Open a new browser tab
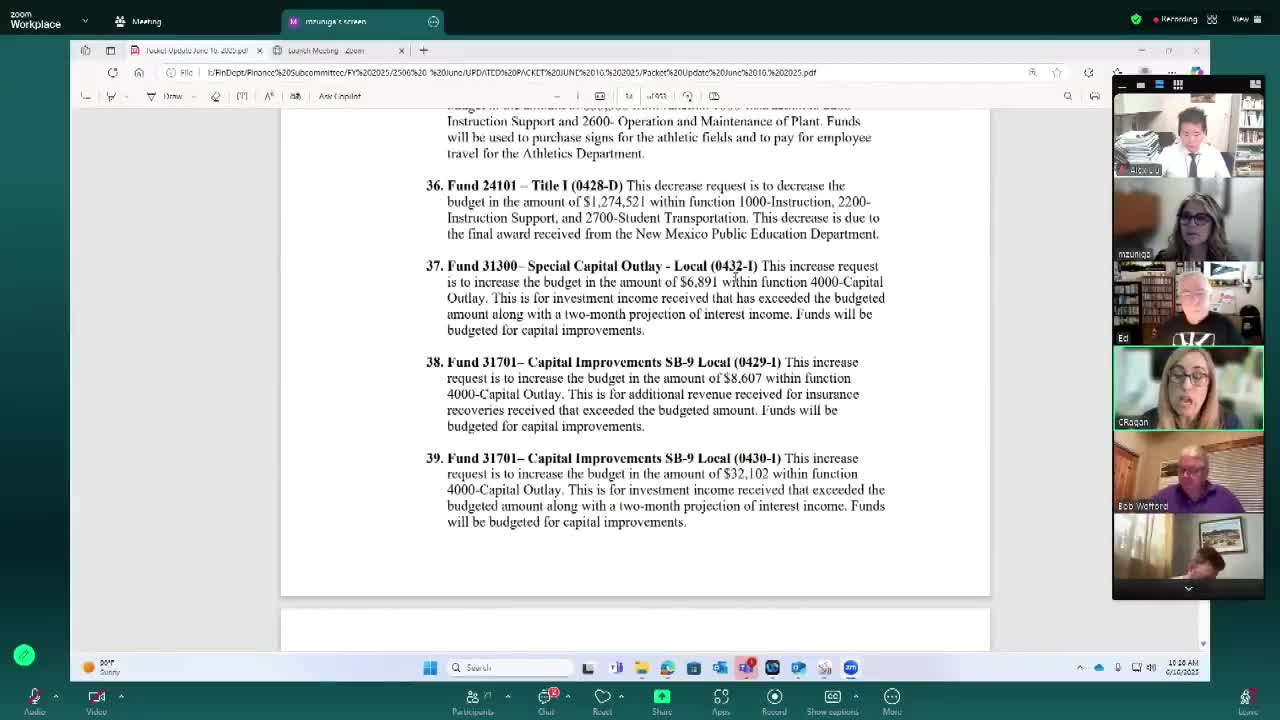The height and width of the screenshot is (720, 1280). point(424,50)
